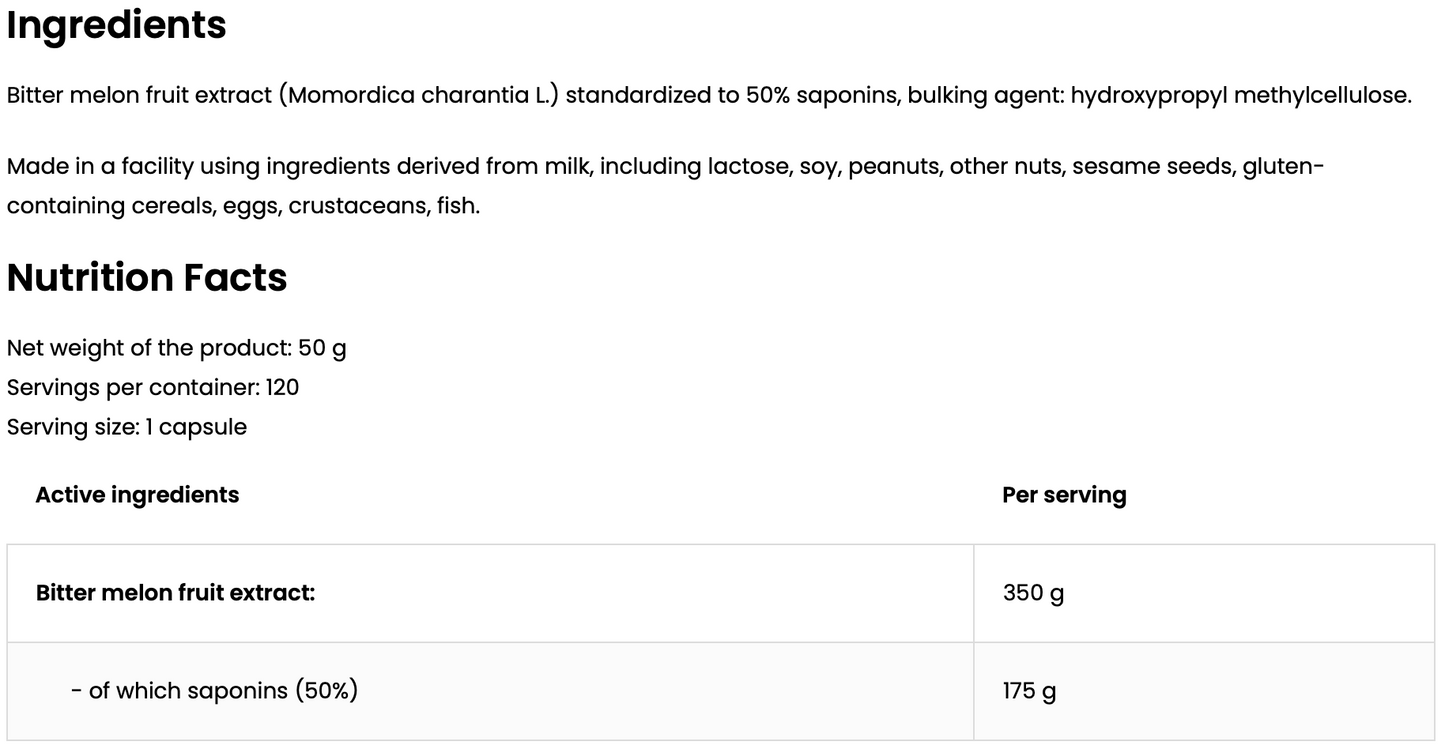1445x749 pixels.
Task: Click 'Servings per container: 120' line
Action: coord(153,387)
